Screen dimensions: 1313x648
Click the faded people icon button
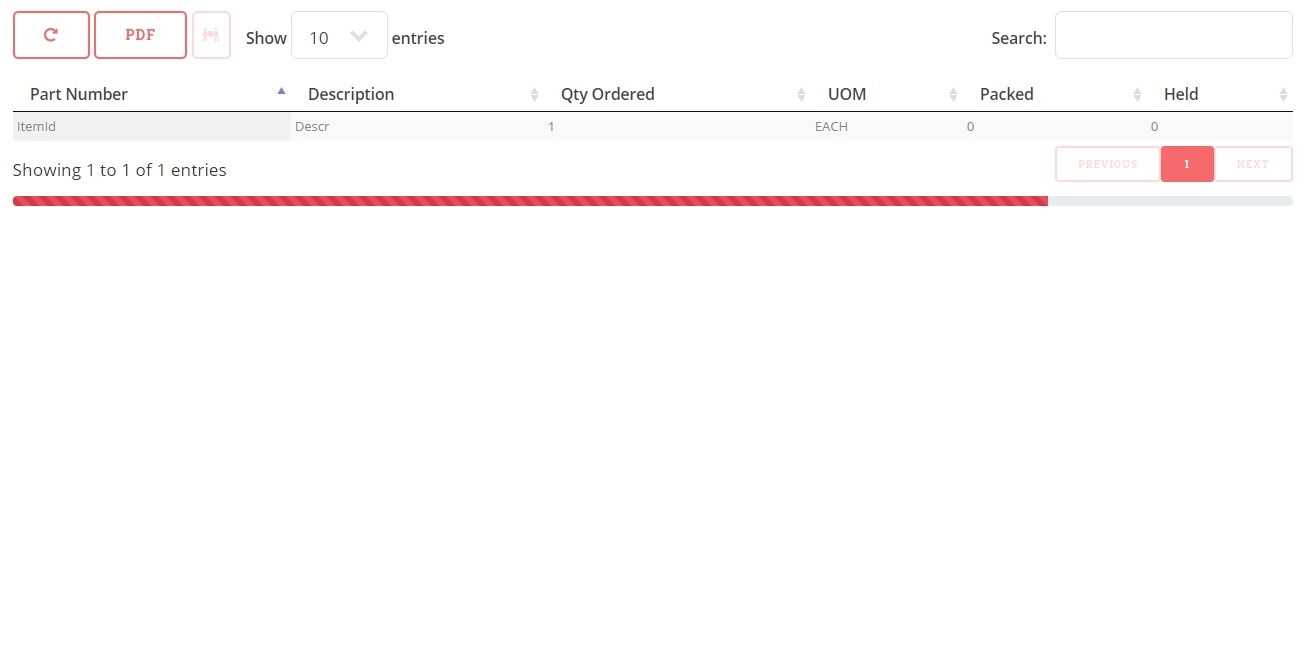[211, 35]
